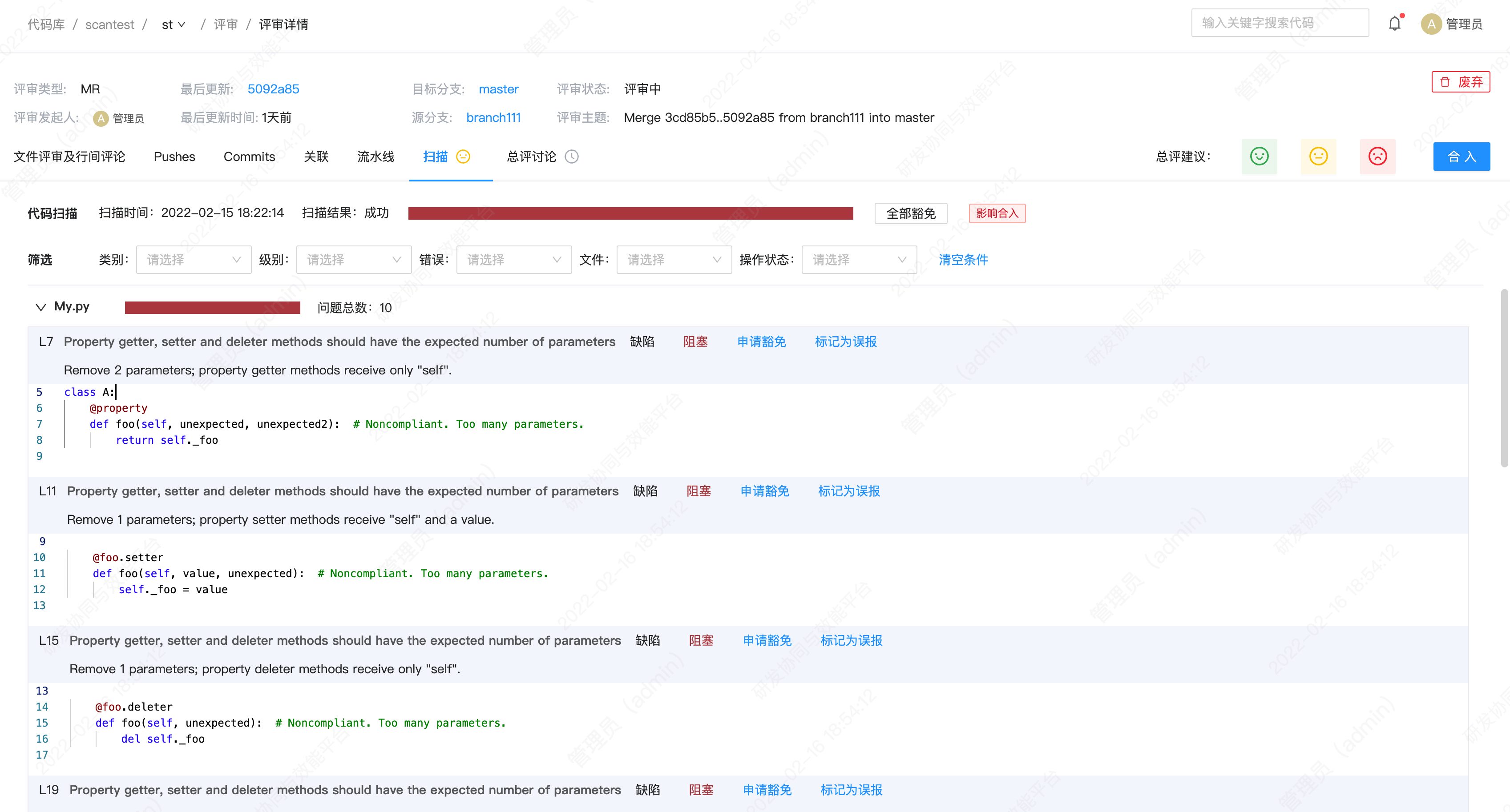Switch to the Commits tab
The height and width of the screenshot is (812, 1510).
249,157
